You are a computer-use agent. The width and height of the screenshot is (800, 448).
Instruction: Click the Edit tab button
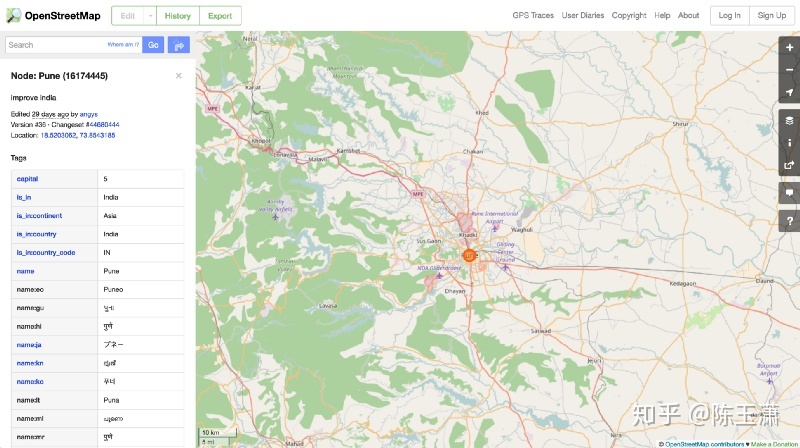tap(128, 16)
